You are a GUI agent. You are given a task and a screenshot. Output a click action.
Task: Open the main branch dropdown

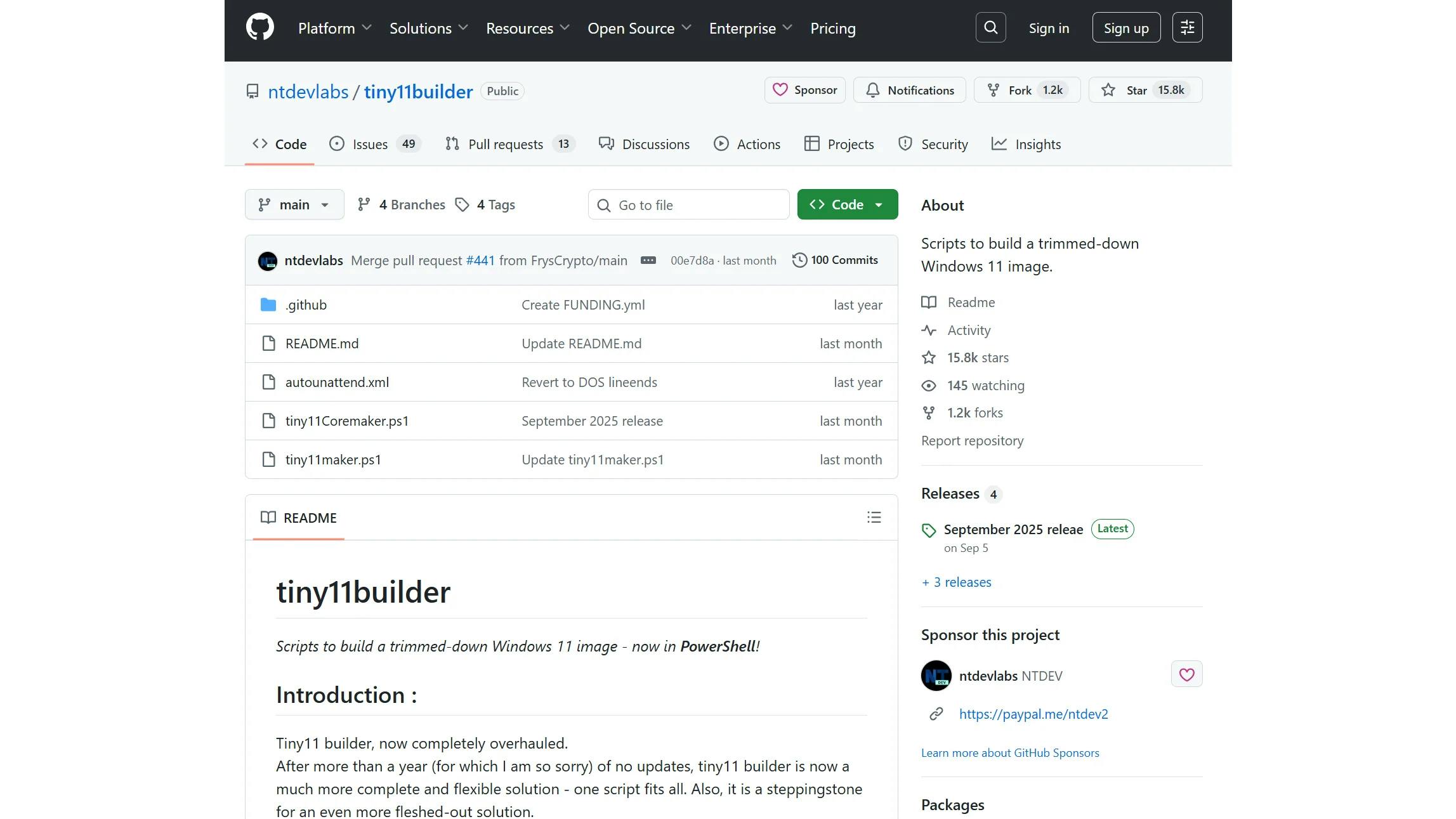tap(294, 205)
